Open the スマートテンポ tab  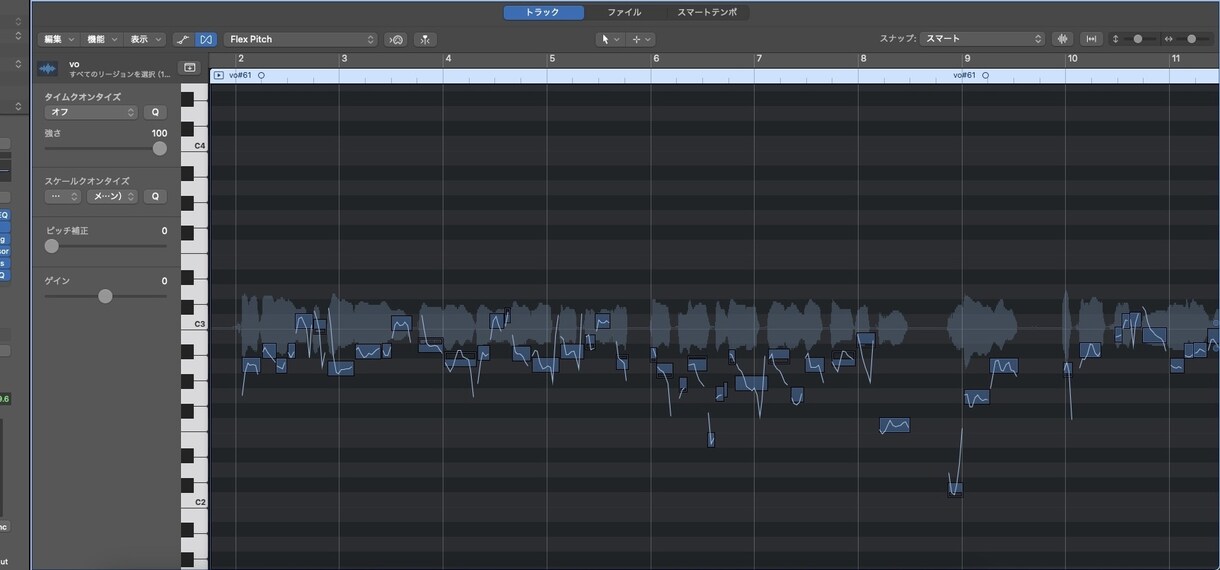pos(706,12)
